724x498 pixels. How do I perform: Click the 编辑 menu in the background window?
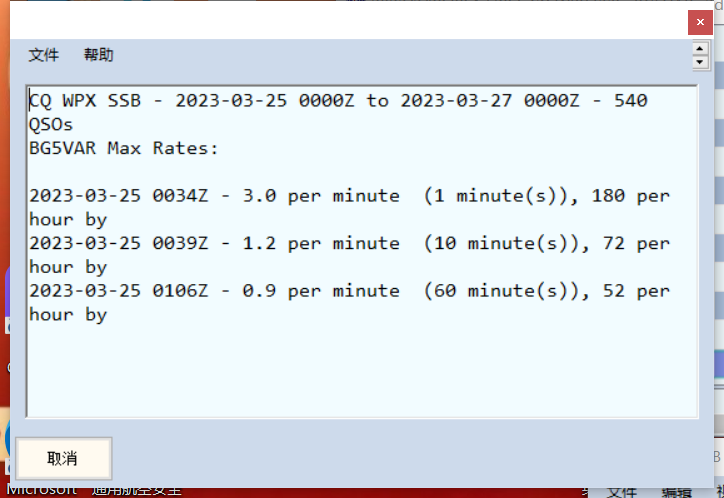pyautogui.click(x=676, y=492)
